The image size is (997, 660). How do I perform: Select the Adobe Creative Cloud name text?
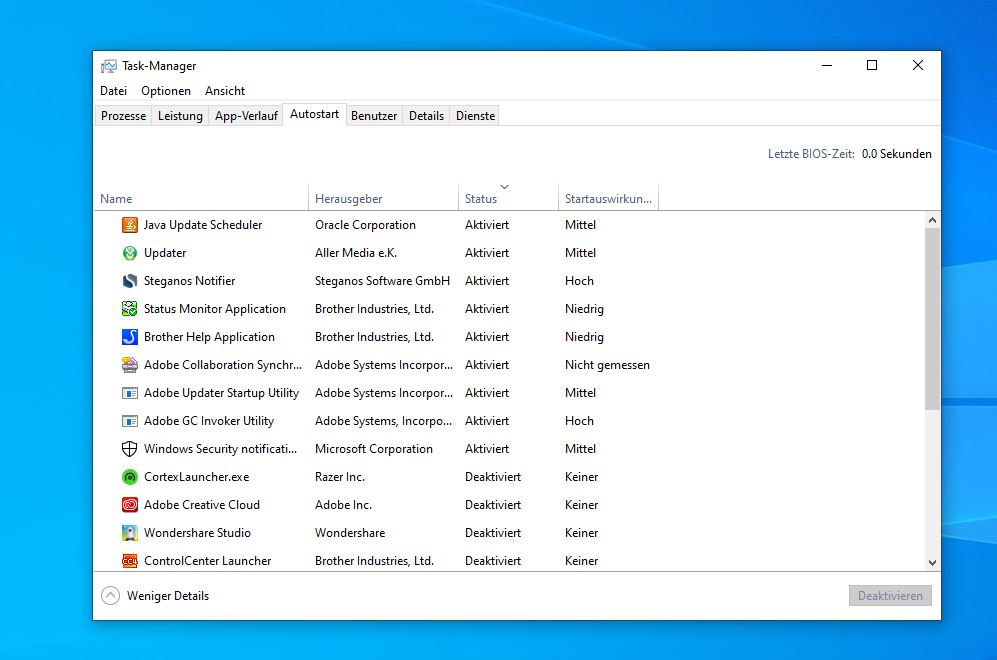click(x=202, y=505)
